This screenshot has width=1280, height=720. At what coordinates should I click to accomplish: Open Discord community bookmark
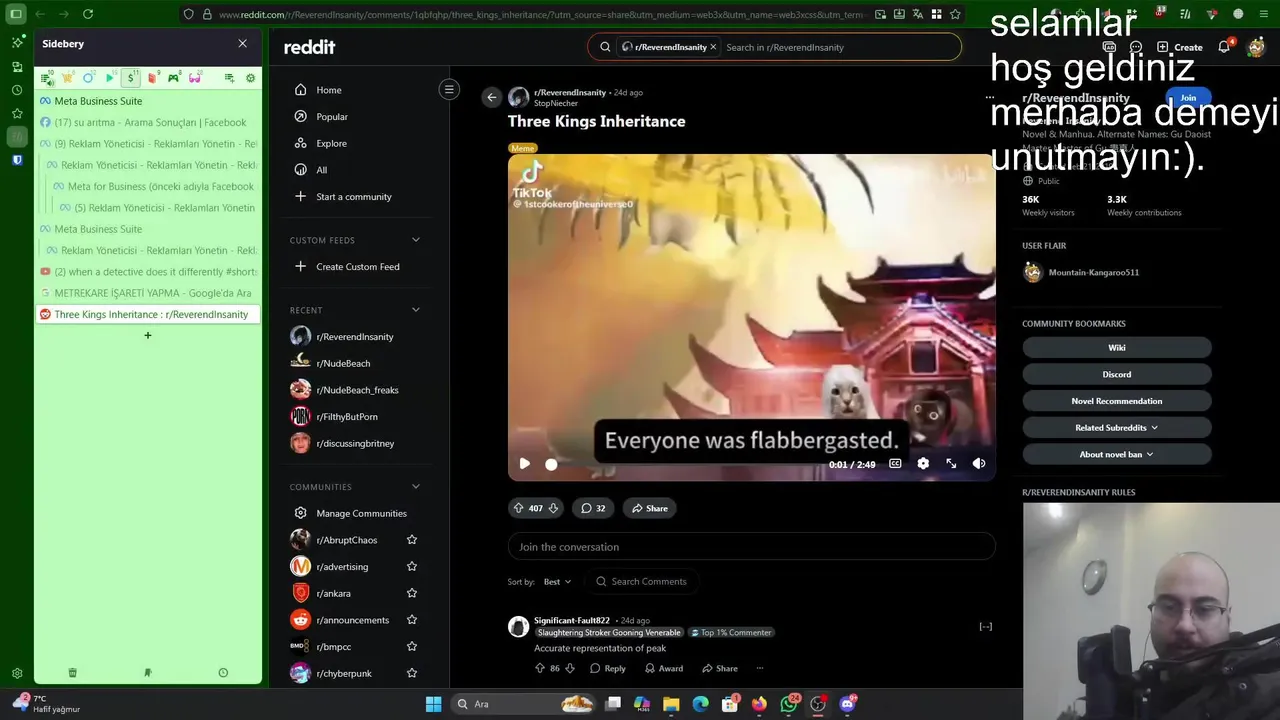pyautogui.click(x=1117, y=374)
